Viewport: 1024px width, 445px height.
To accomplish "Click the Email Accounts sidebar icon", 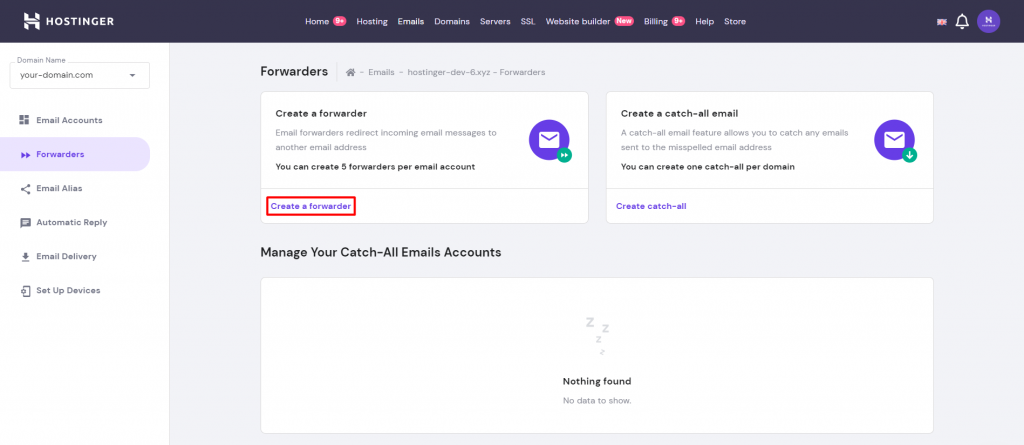I will (24, 120).
